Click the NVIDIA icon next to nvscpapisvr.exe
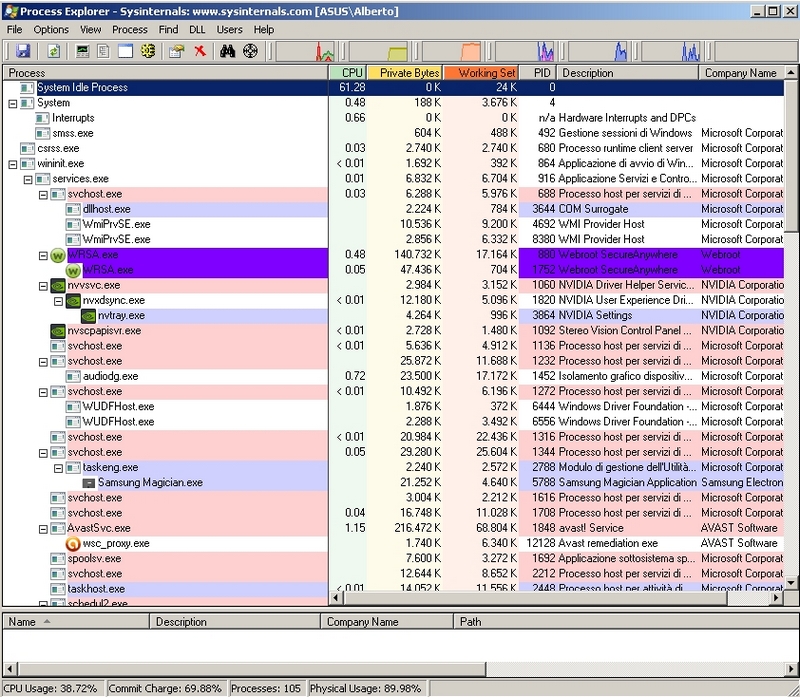 pos(58,331)
